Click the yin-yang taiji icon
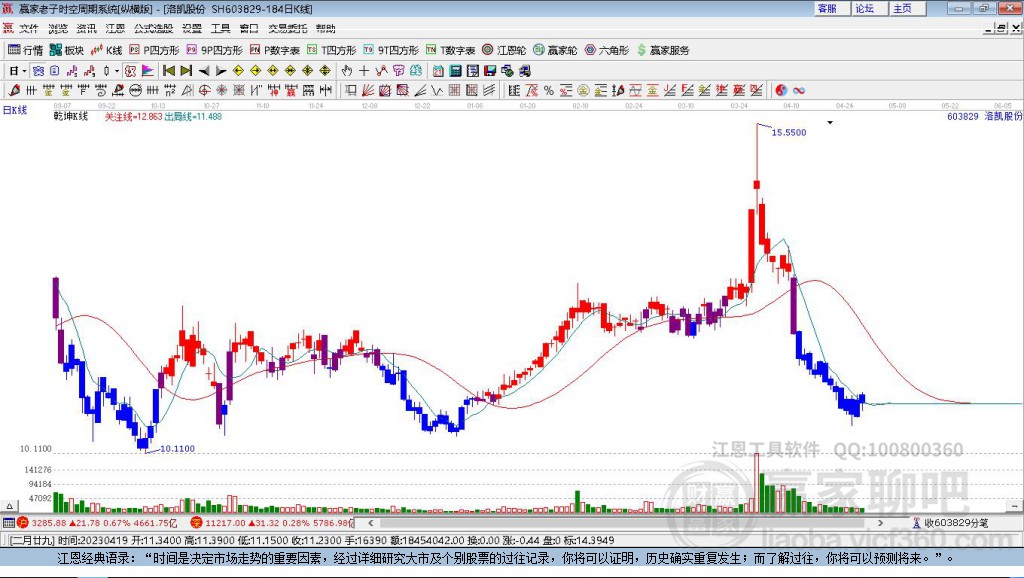 coord(781,90)
